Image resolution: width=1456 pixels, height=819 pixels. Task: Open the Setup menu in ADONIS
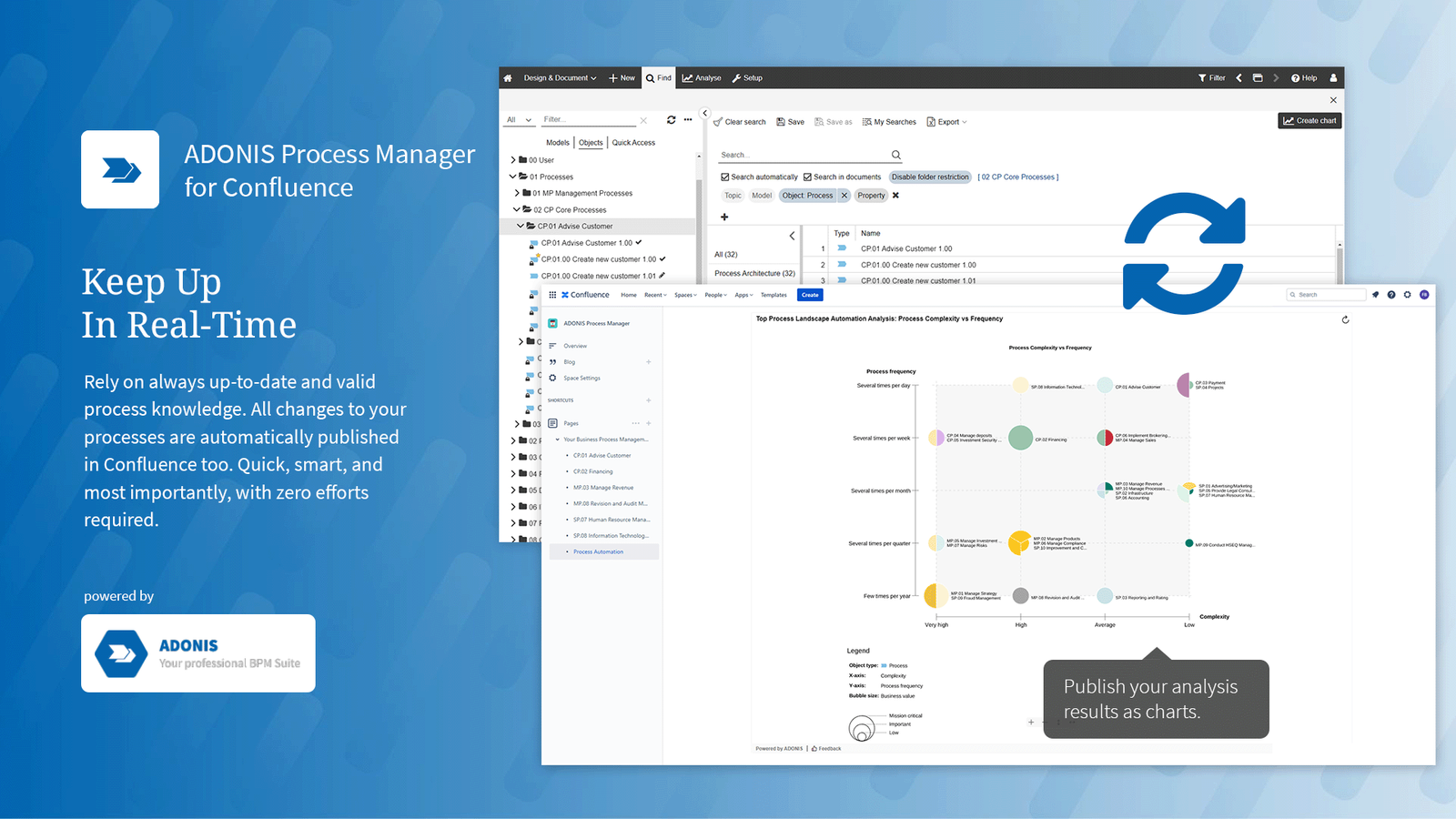747,78
